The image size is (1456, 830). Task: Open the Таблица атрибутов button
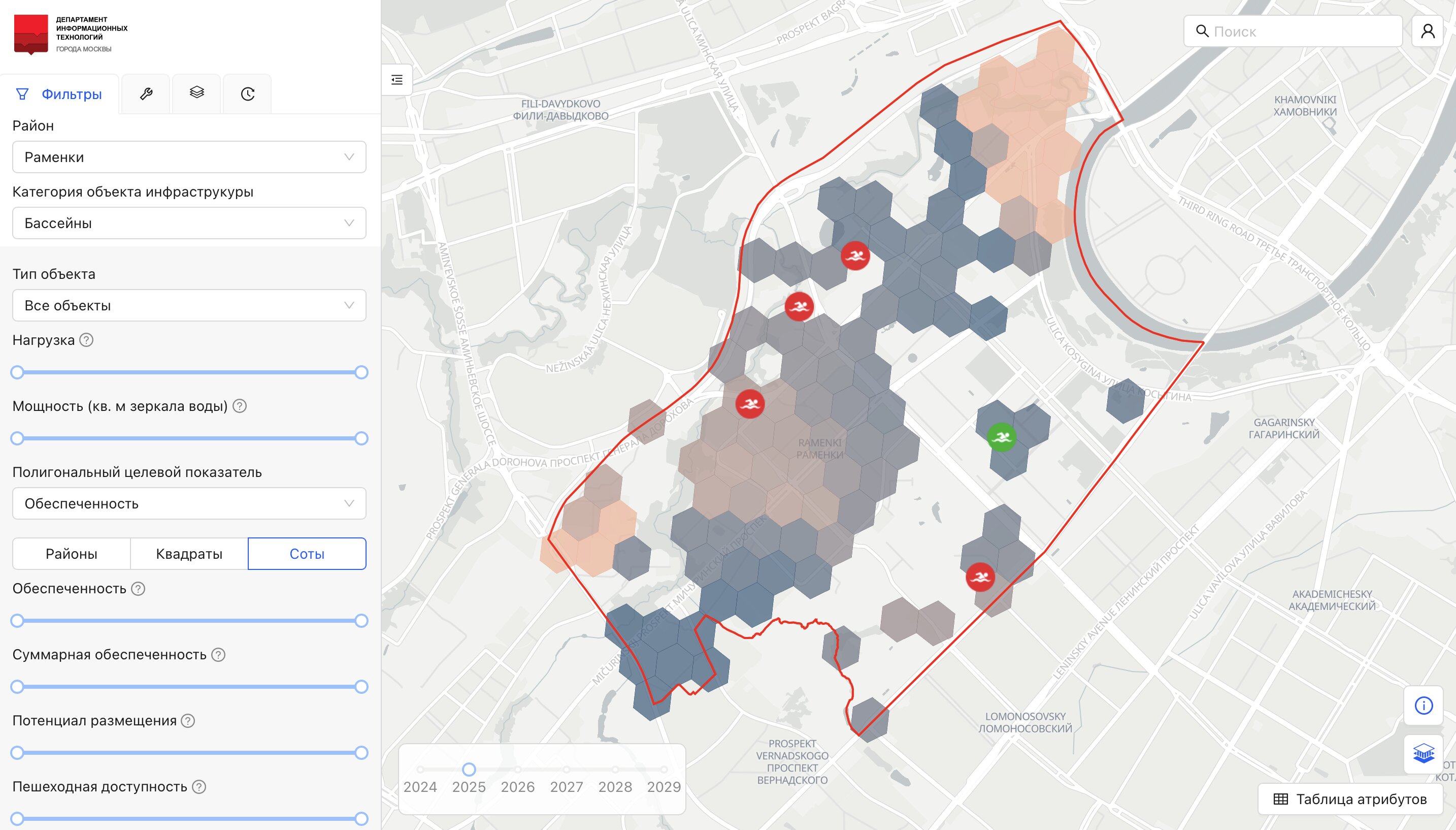pos(1350,799)
